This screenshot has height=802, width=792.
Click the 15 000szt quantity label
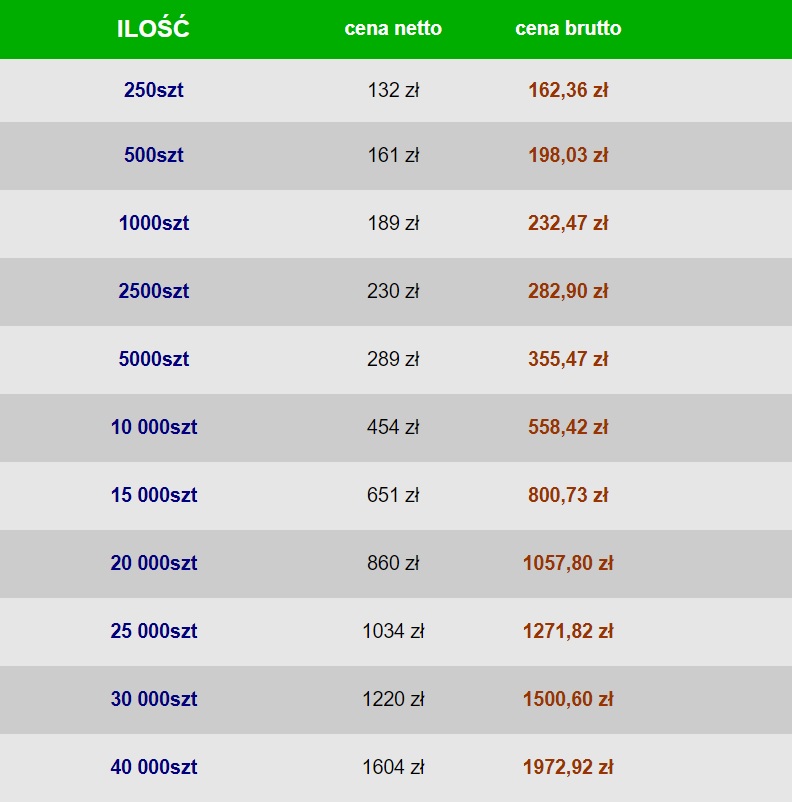(154, 496)
